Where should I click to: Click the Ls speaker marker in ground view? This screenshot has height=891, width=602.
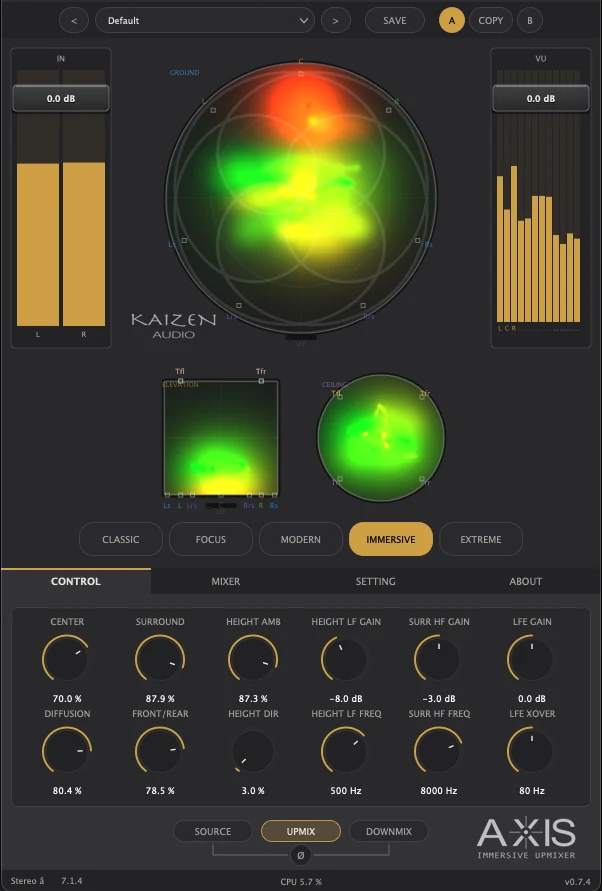point(184,241)
